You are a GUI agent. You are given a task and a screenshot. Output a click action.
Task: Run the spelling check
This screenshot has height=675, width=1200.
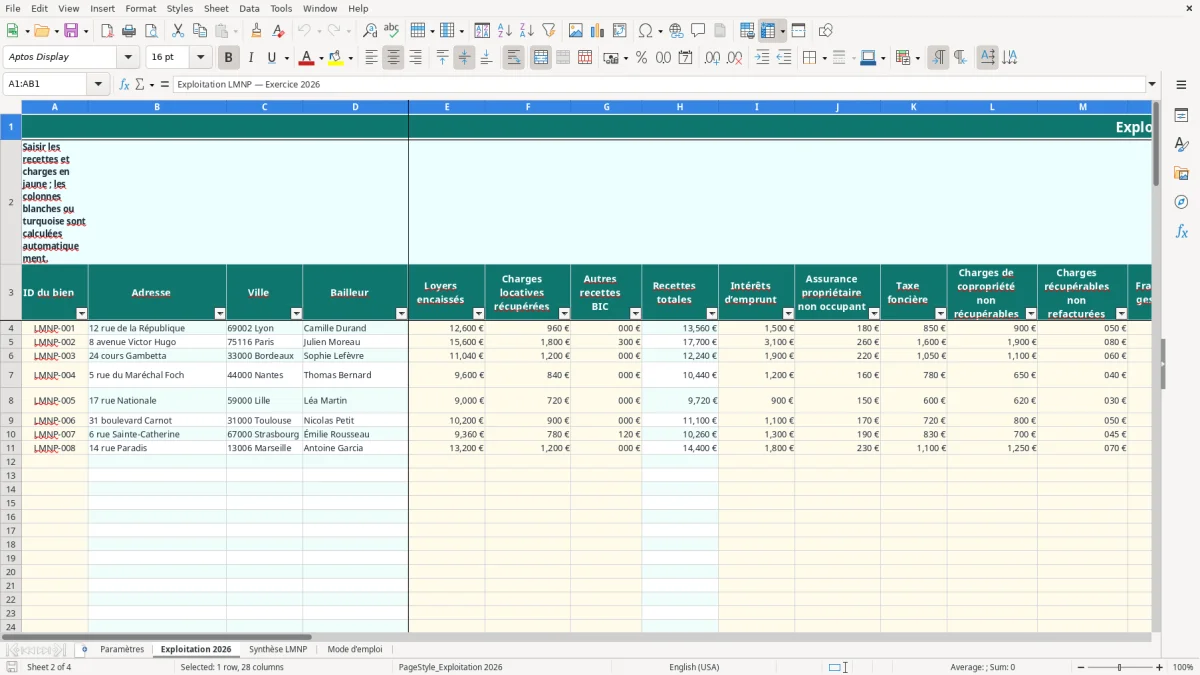coord(392,31)
